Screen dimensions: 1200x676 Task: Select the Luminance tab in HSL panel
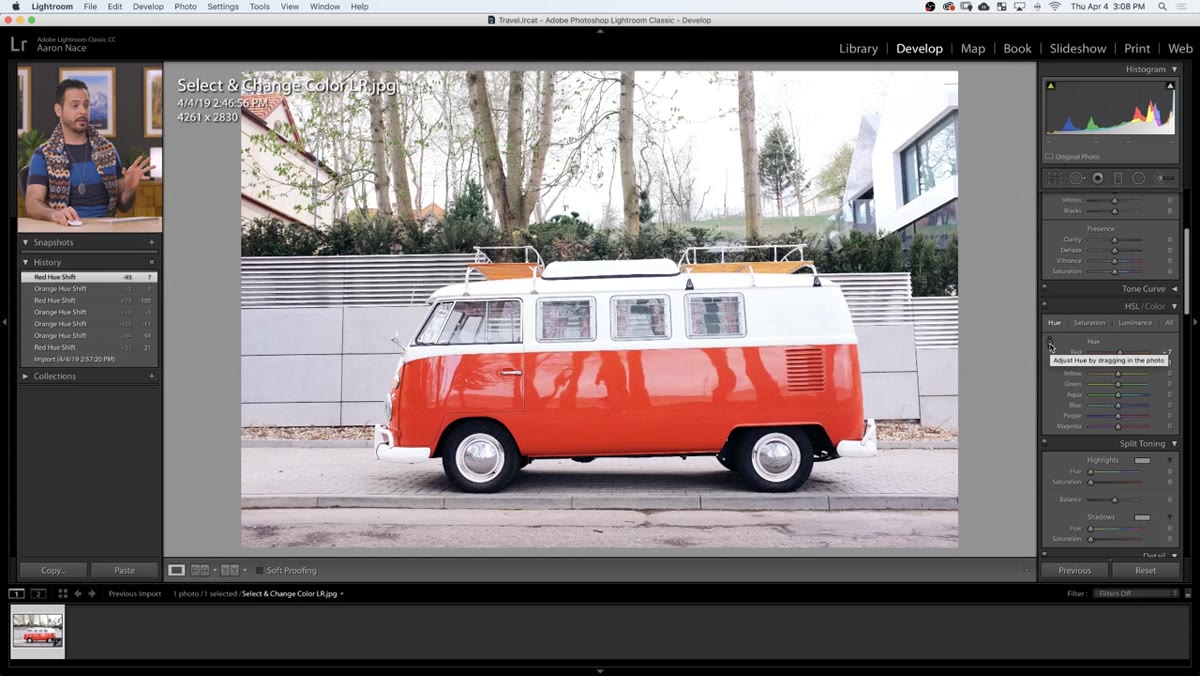(1134, 323)
